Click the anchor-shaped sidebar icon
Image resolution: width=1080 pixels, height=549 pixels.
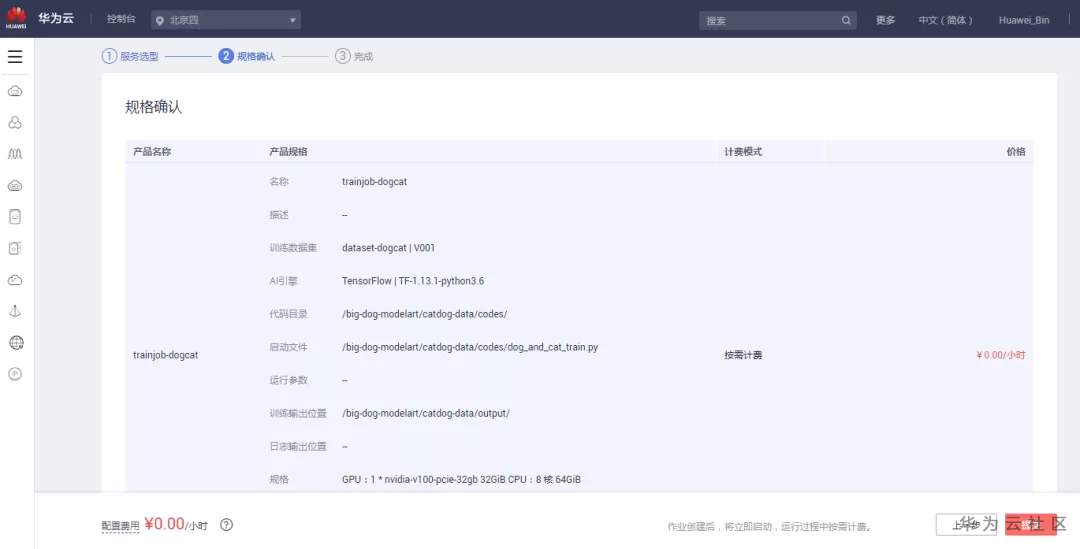(15, 311)
